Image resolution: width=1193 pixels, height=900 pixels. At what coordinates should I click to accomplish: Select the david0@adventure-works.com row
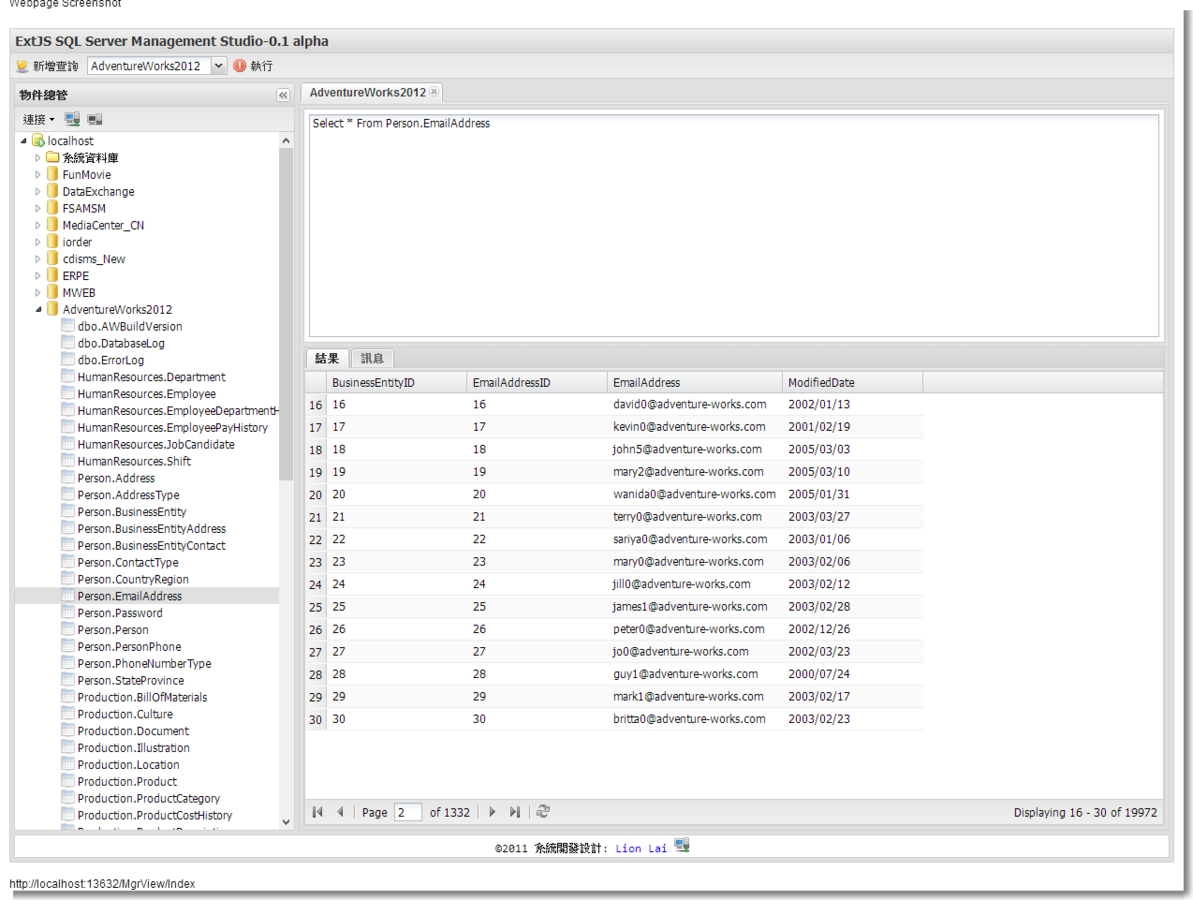[614, 405]
